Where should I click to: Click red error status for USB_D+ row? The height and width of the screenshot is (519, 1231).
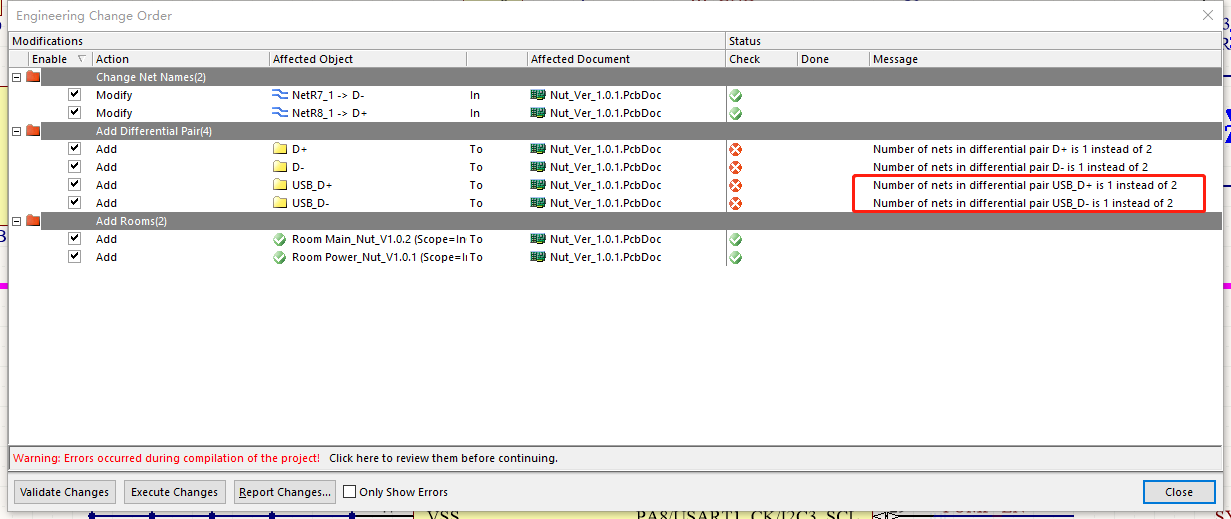[x=735, y=185]
